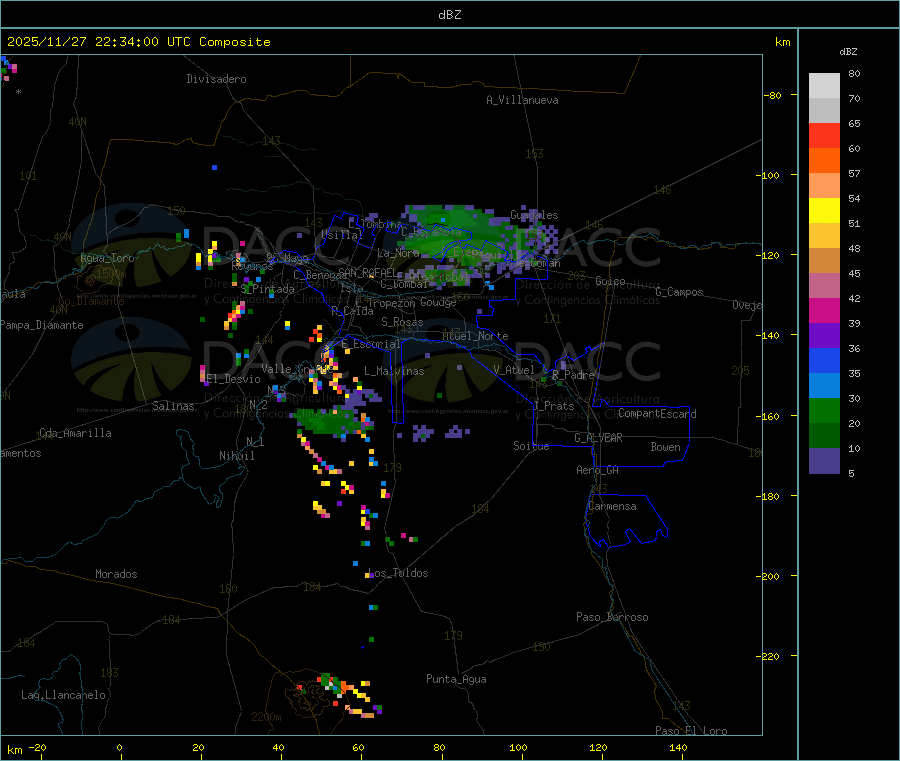Click the Punta_Agua label
Viewport: 900px width, 761px height.
click(x=456, y=679)
